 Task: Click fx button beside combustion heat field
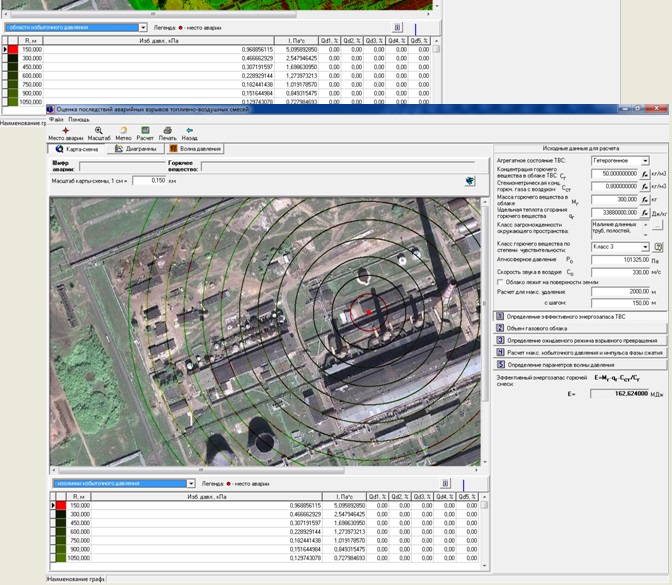[x=645, y=214]
